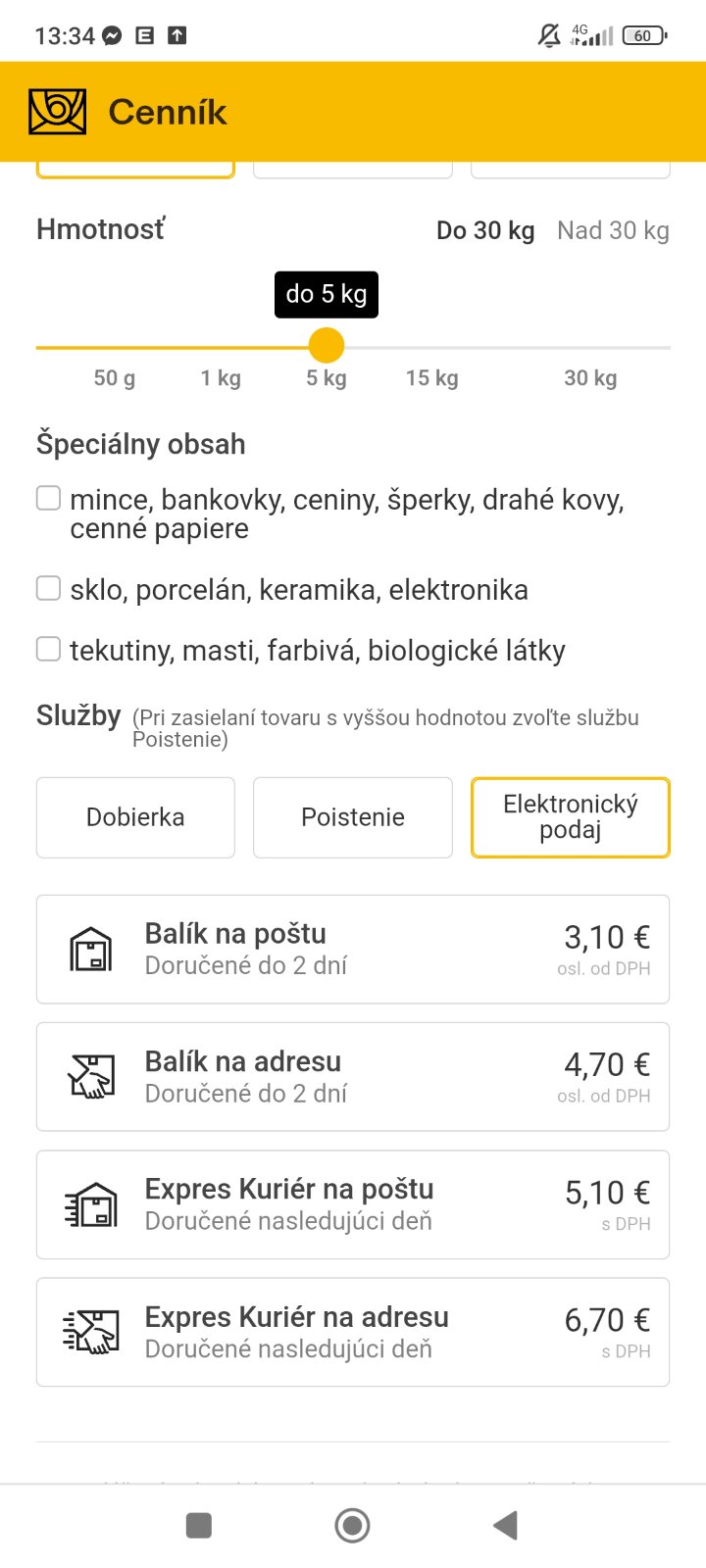This screenshot has height=1568, width=706.
Task: Switch to Nad 30 kg tab
Action: [613, 231]
